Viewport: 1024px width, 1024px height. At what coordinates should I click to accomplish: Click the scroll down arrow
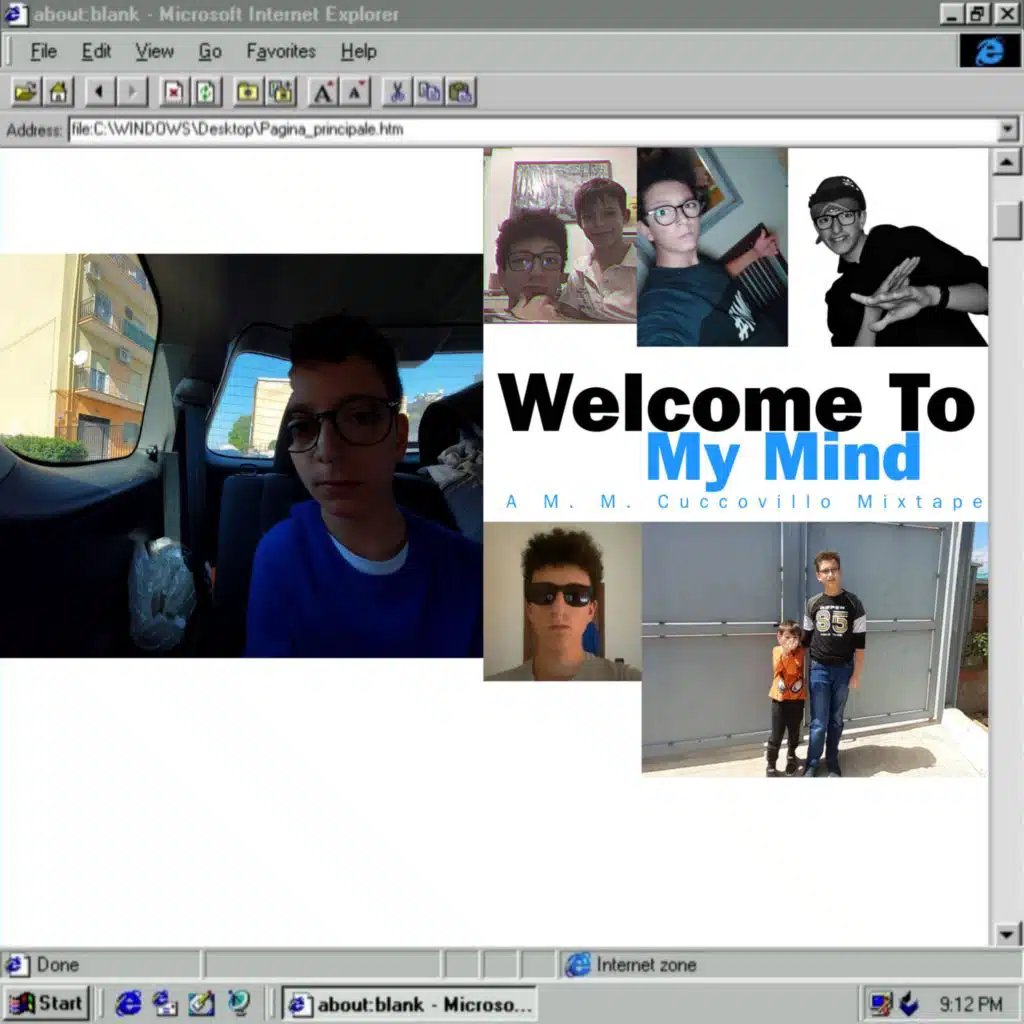pos(1006,934)
